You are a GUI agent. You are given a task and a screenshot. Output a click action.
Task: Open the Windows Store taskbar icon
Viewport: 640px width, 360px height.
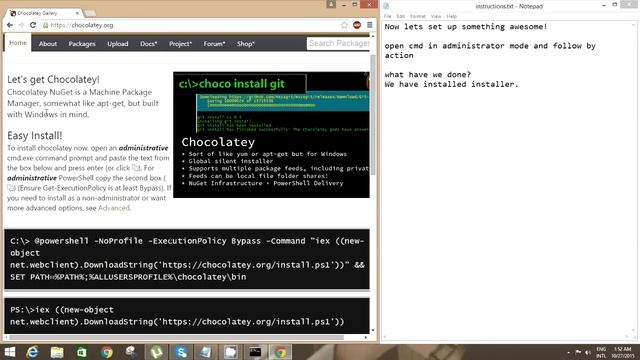[82, 352]
